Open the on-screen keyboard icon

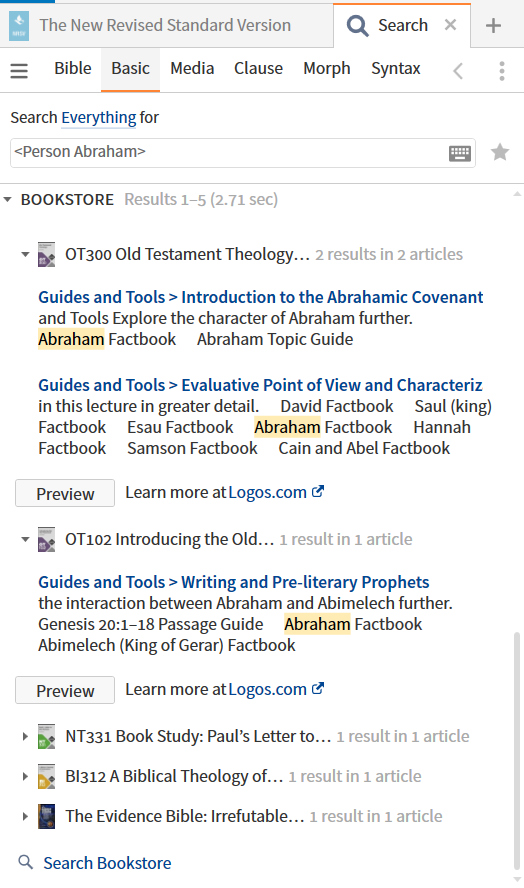459,153
